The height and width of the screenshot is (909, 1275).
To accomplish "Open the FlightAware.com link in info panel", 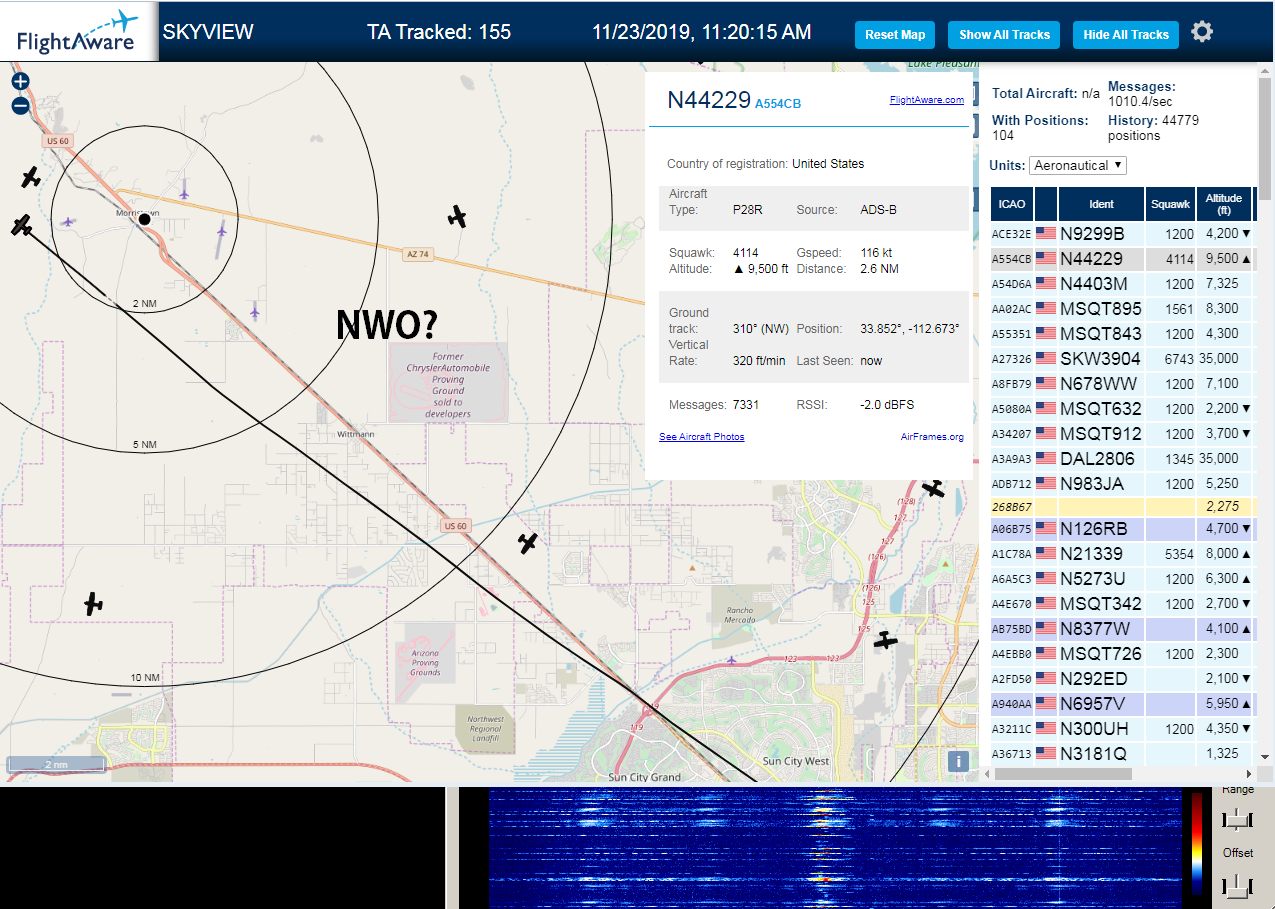I will 926,99.
